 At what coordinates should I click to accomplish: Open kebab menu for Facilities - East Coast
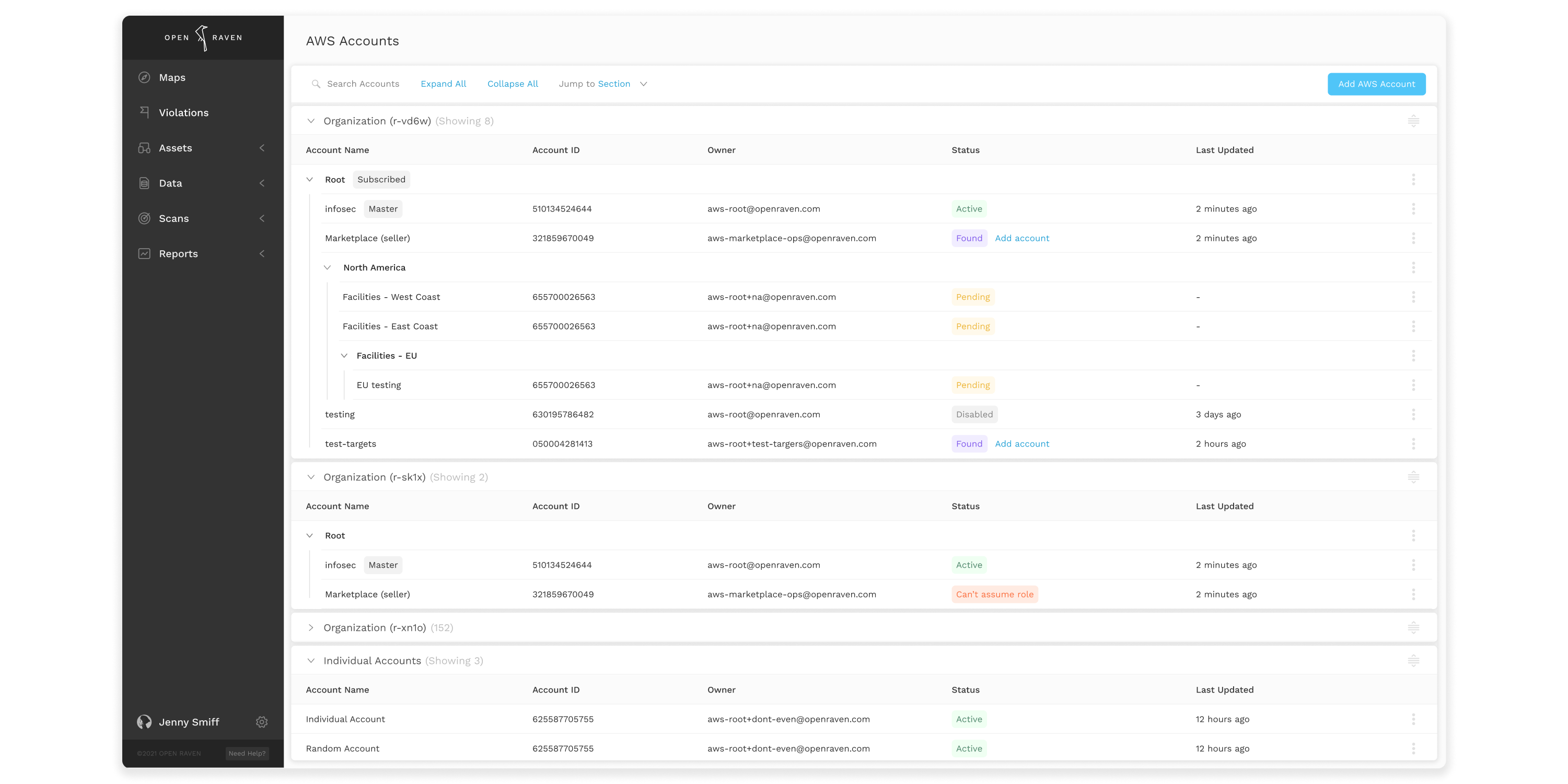tap(1413, 326)
